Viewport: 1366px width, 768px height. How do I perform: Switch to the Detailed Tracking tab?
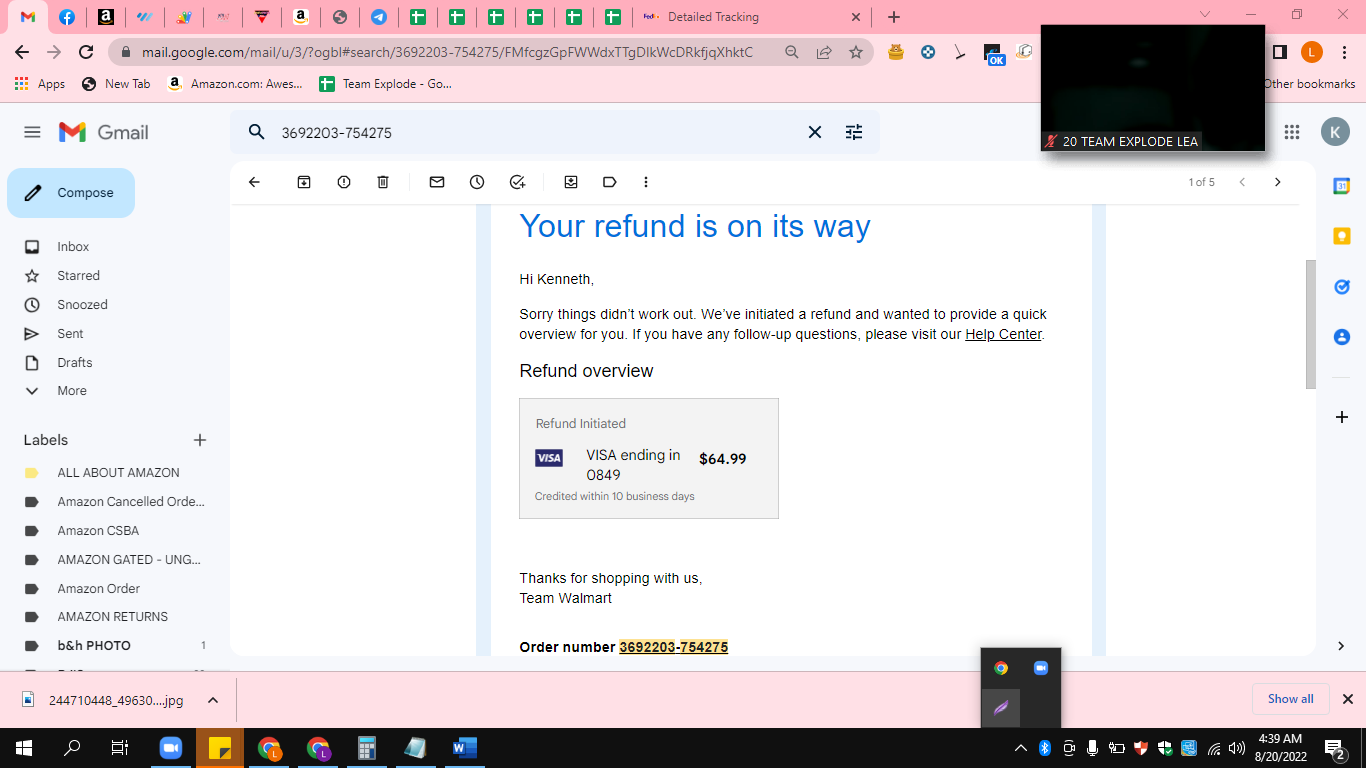[752, 17]
